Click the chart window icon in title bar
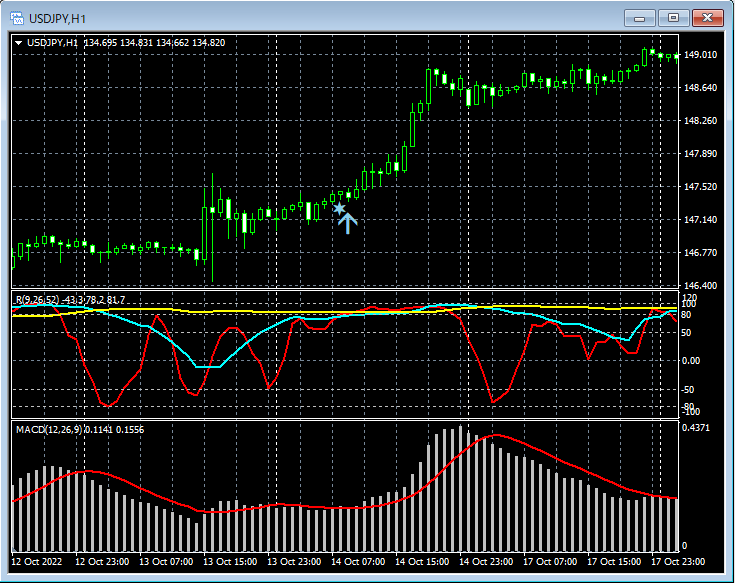Viewport: 736px width, 583px height. (x=17, y=17)
